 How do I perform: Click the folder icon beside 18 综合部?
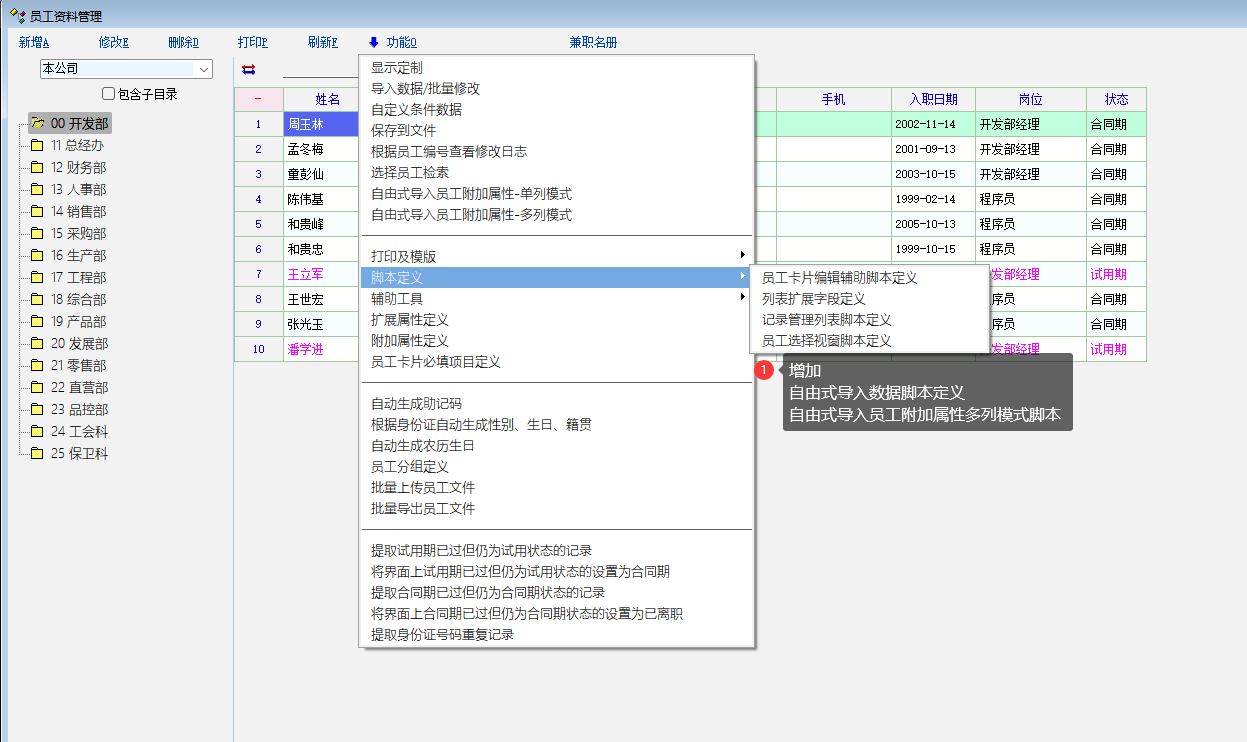[x=38, y=299]
